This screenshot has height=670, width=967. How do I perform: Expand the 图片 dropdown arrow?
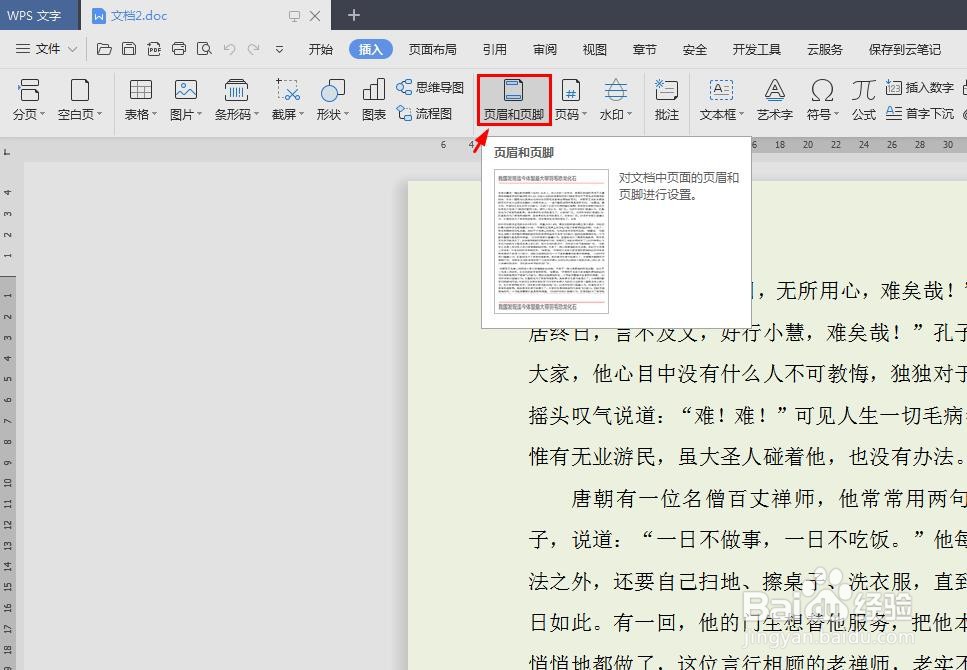[200, 115]
